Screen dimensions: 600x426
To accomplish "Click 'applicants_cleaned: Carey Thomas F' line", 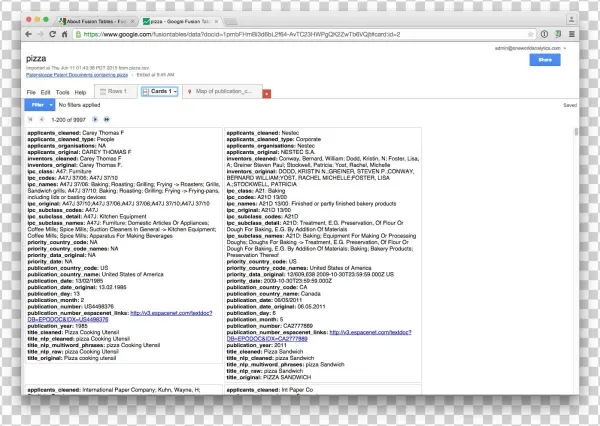I will [76, 133].
